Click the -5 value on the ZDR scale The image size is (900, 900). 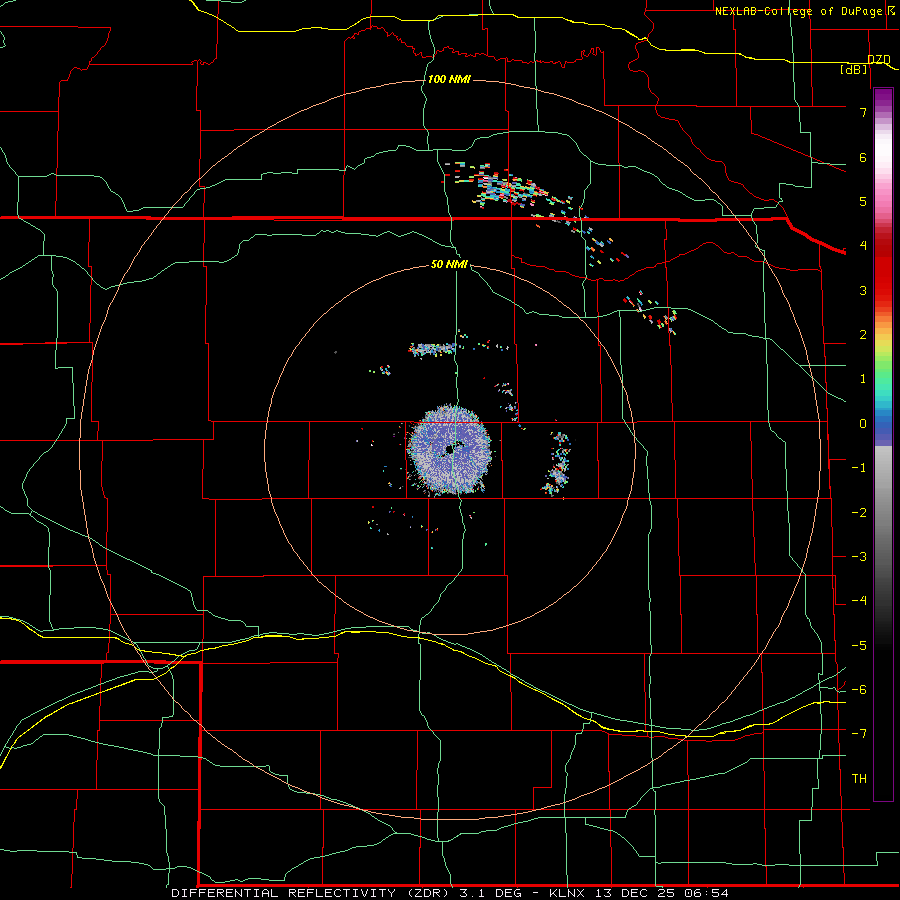tap(859, 646)
